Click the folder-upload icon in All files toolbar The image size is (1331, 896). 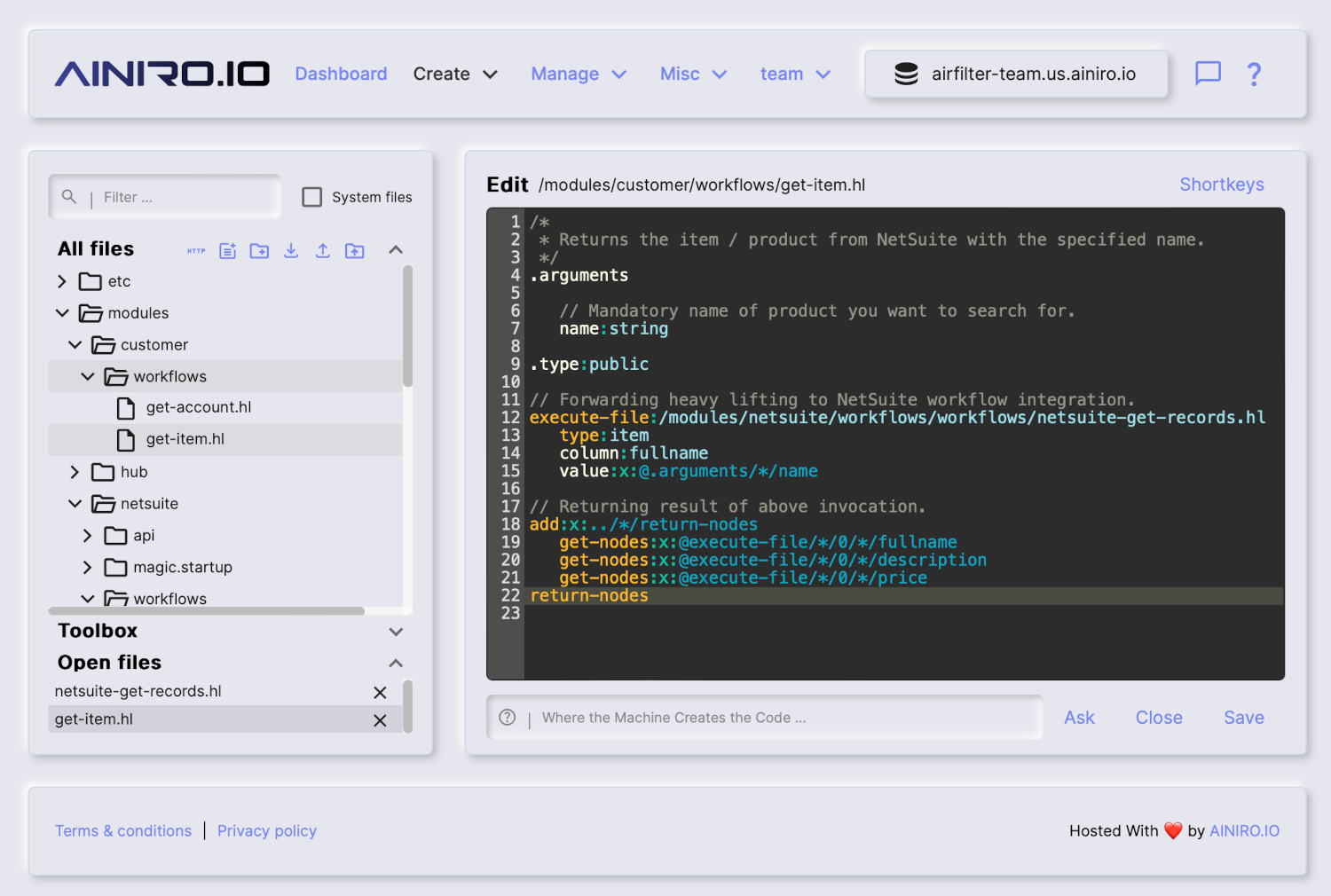point(355,251)
